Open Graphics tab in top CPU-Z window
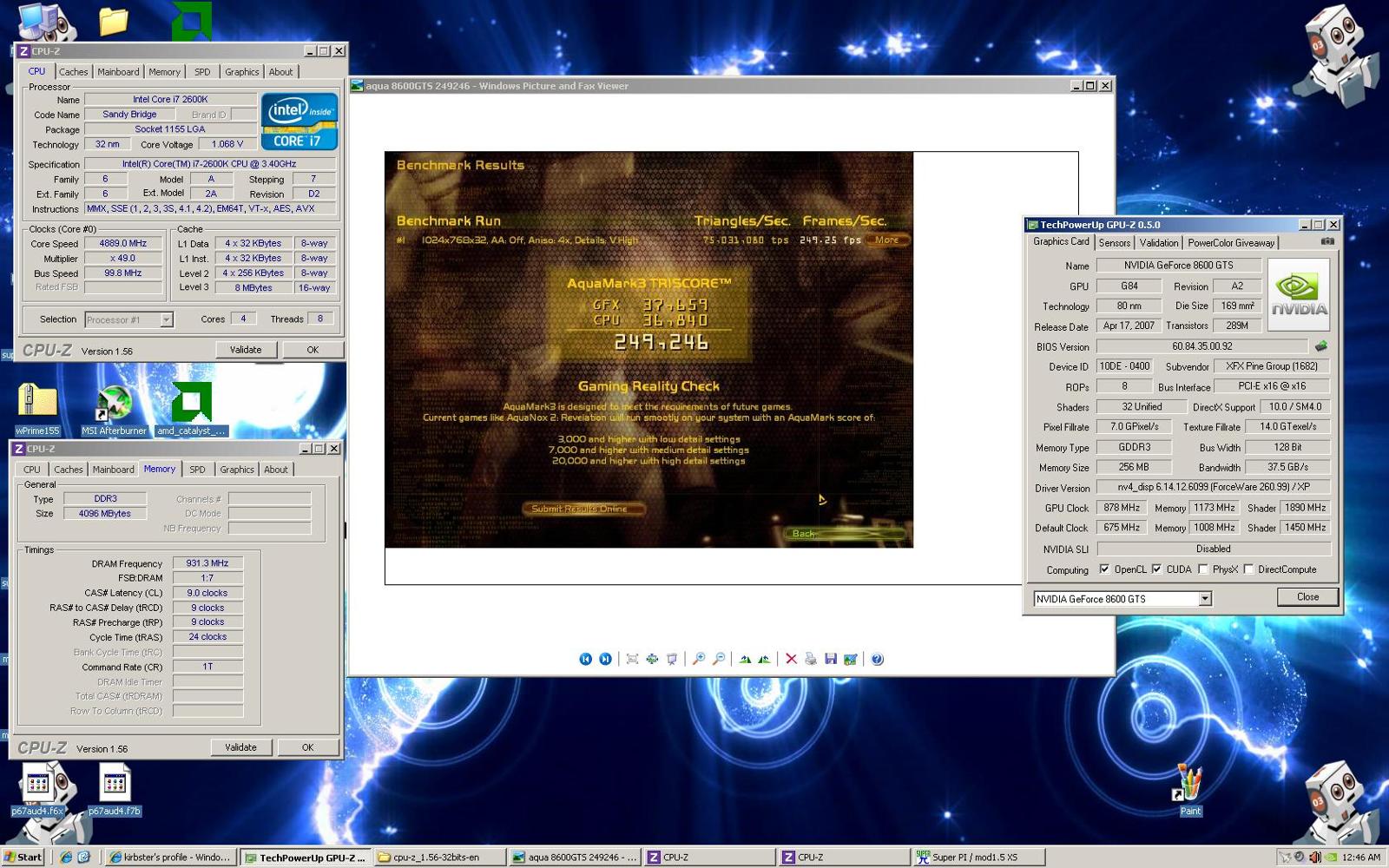The height and width of the screenshot is (868, 1389). coord(242,72)
